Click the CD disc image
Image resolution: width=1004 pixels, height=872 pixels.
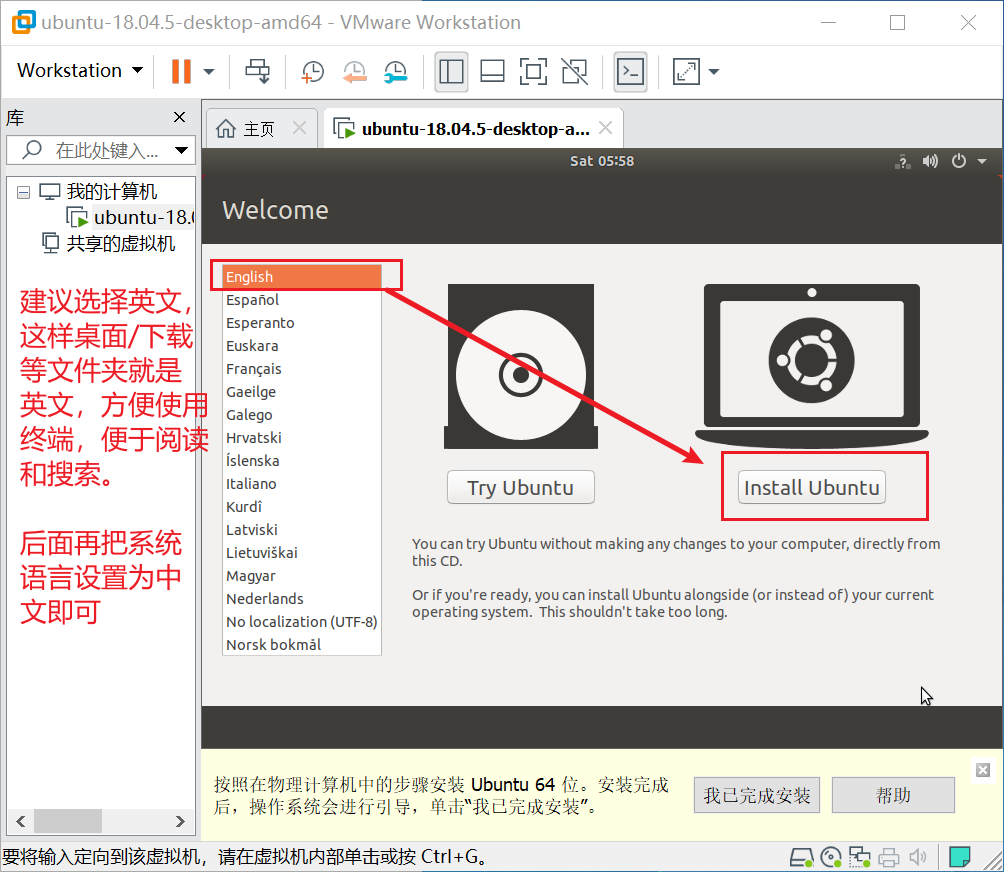pos(521,366)
